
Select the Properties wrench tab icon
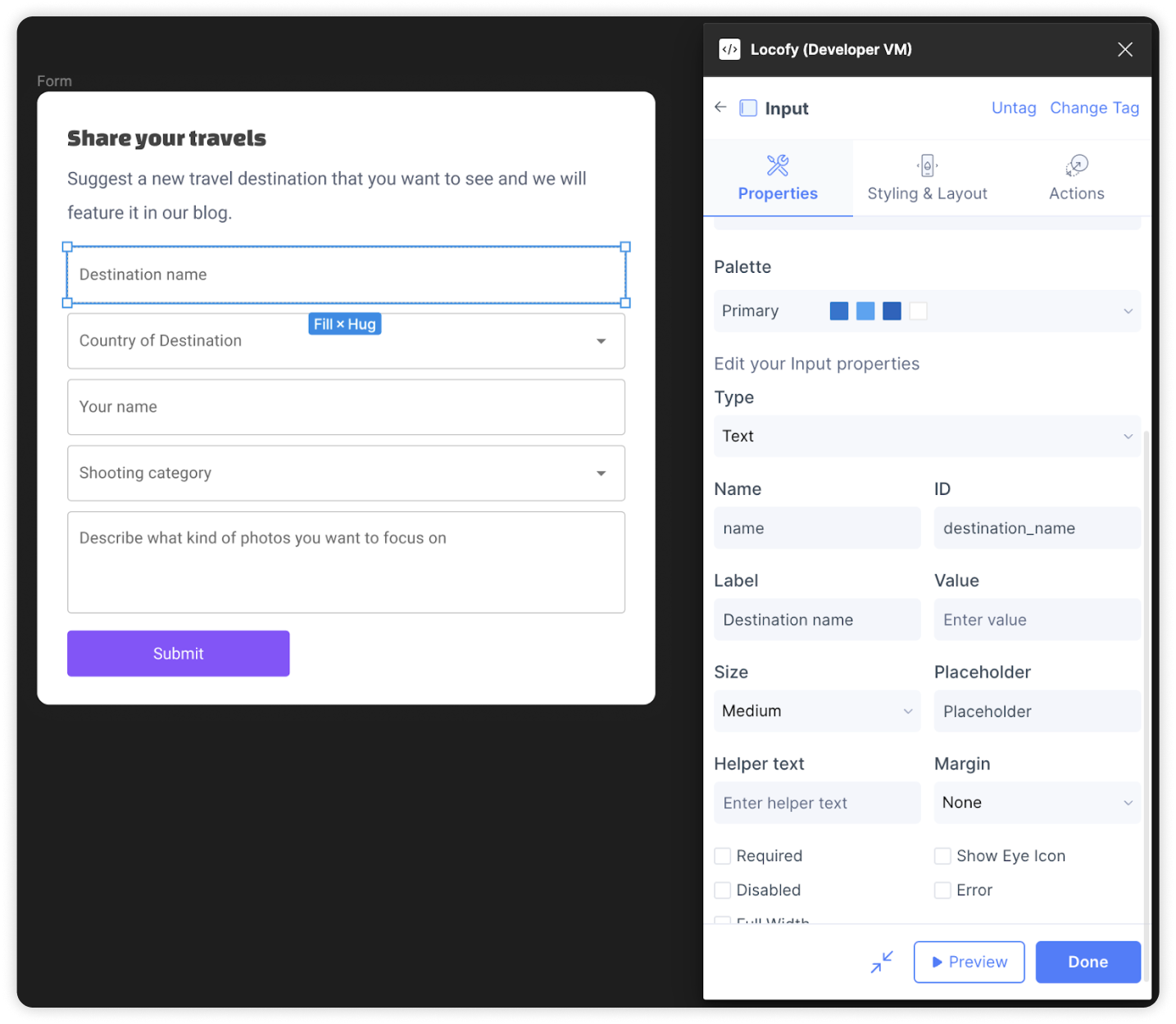[777, 165]
